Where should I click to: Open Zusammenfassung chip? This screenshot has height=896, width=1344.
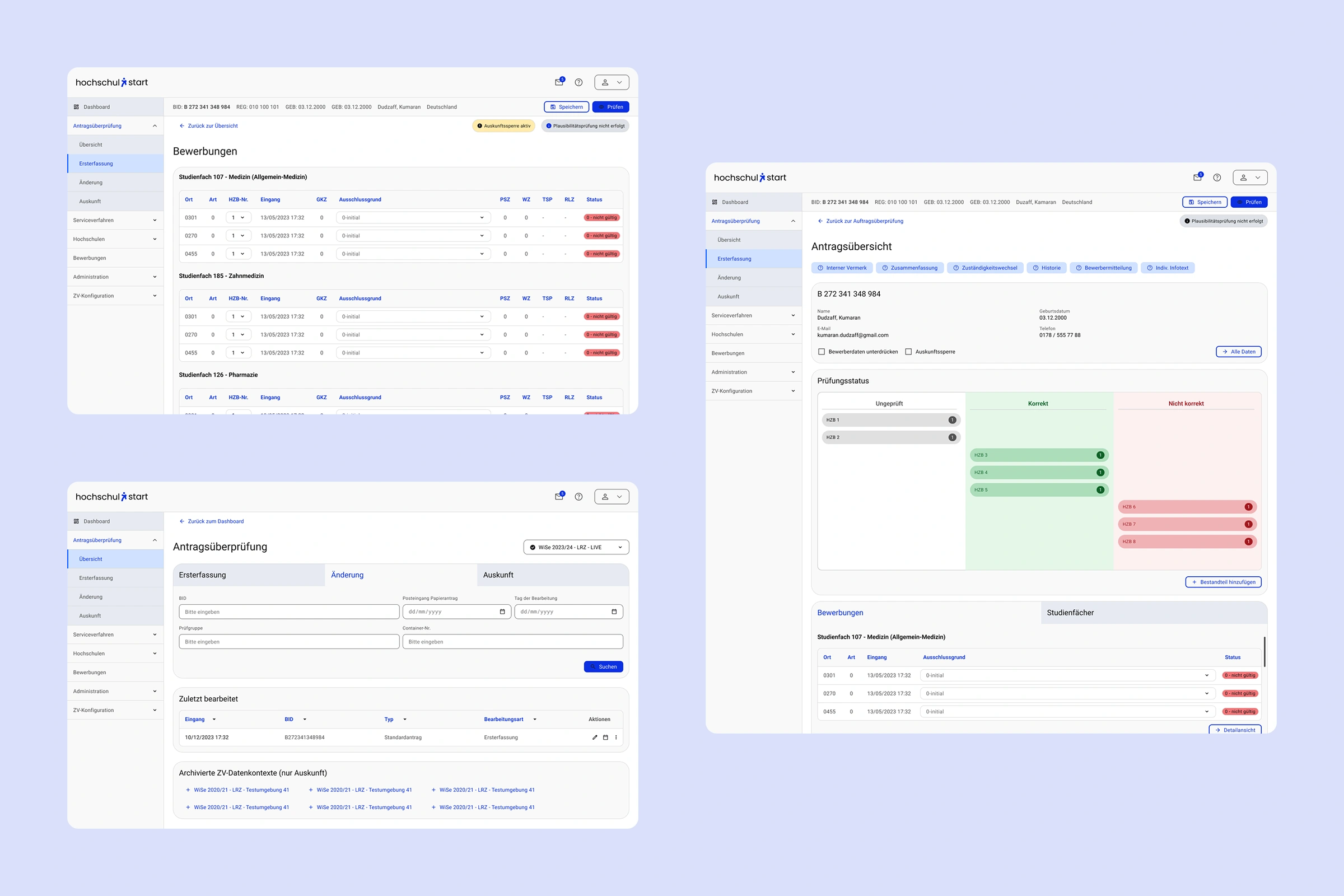[x=909, y=268]
